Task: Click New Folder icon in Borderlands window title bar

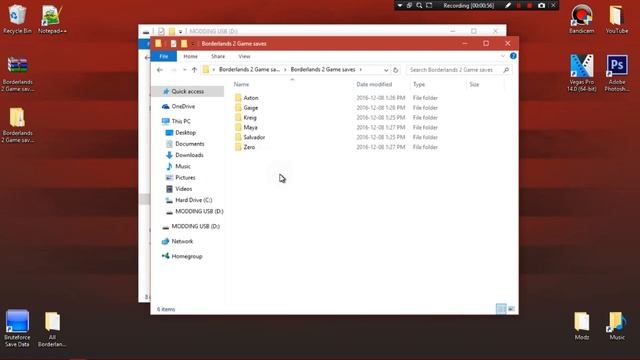Action: pos(184,44)
